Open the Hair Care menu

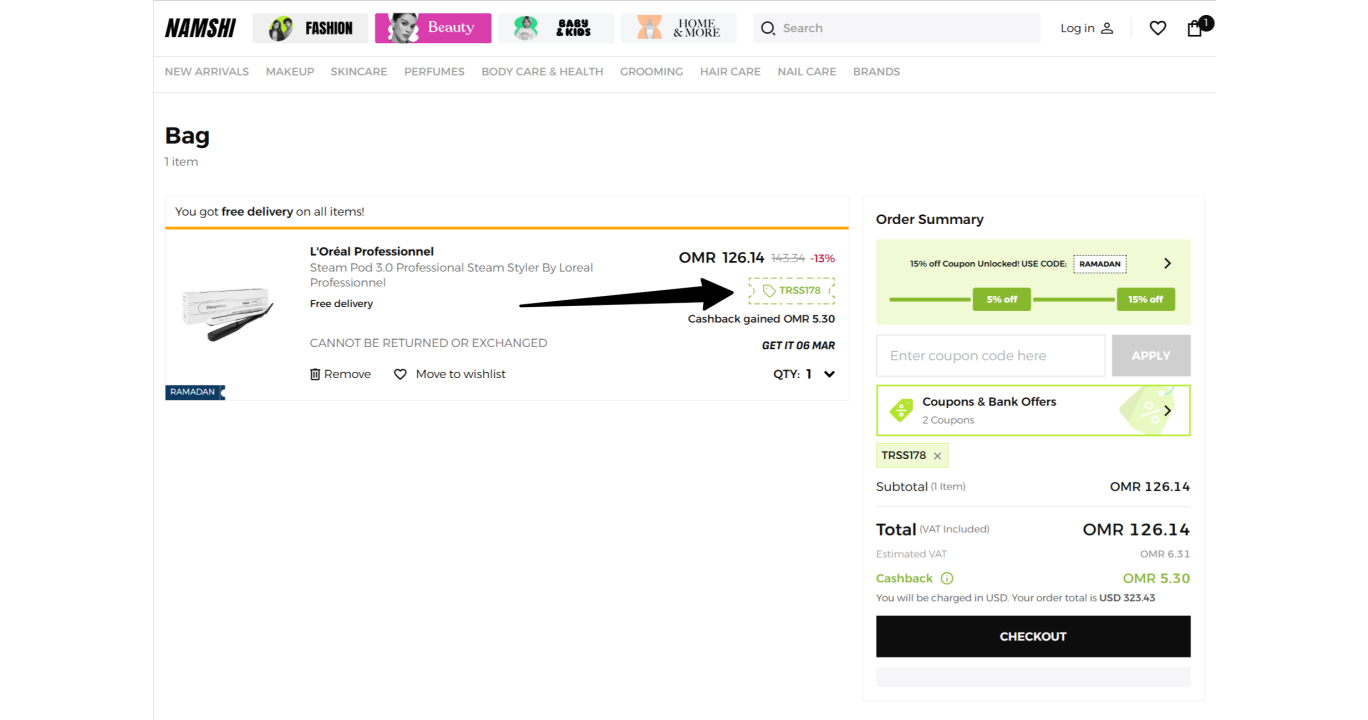point(730,72)
